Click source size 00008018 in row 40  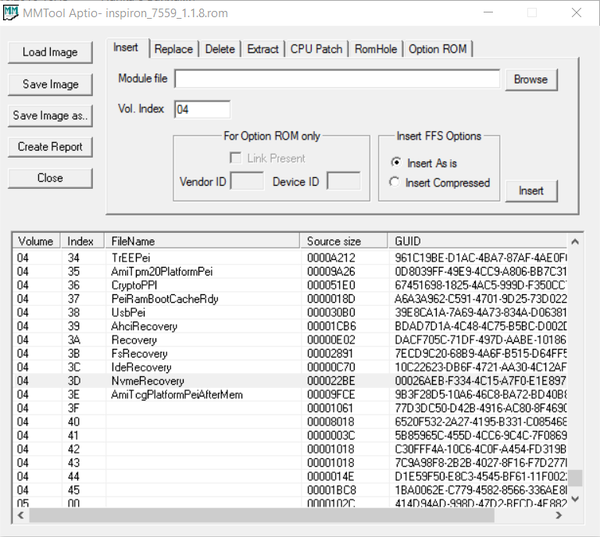click(x=331, y=422)
